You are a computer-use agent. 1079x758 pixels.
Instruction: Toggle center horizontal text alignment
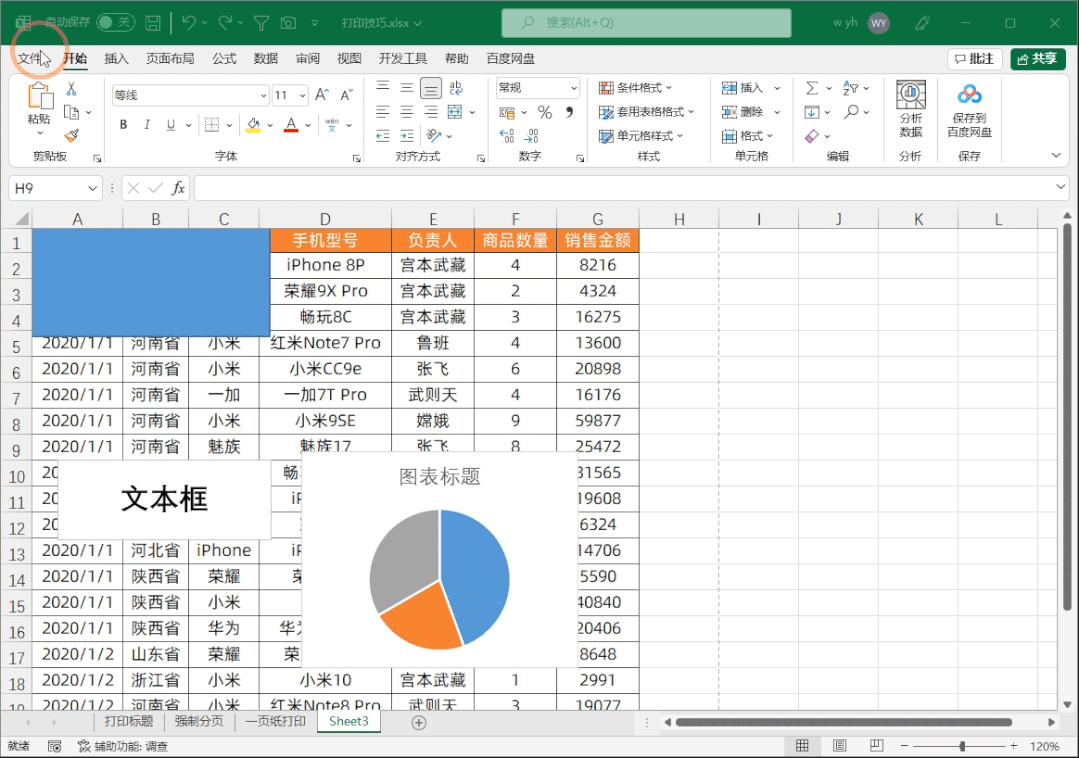coord(407,112)
